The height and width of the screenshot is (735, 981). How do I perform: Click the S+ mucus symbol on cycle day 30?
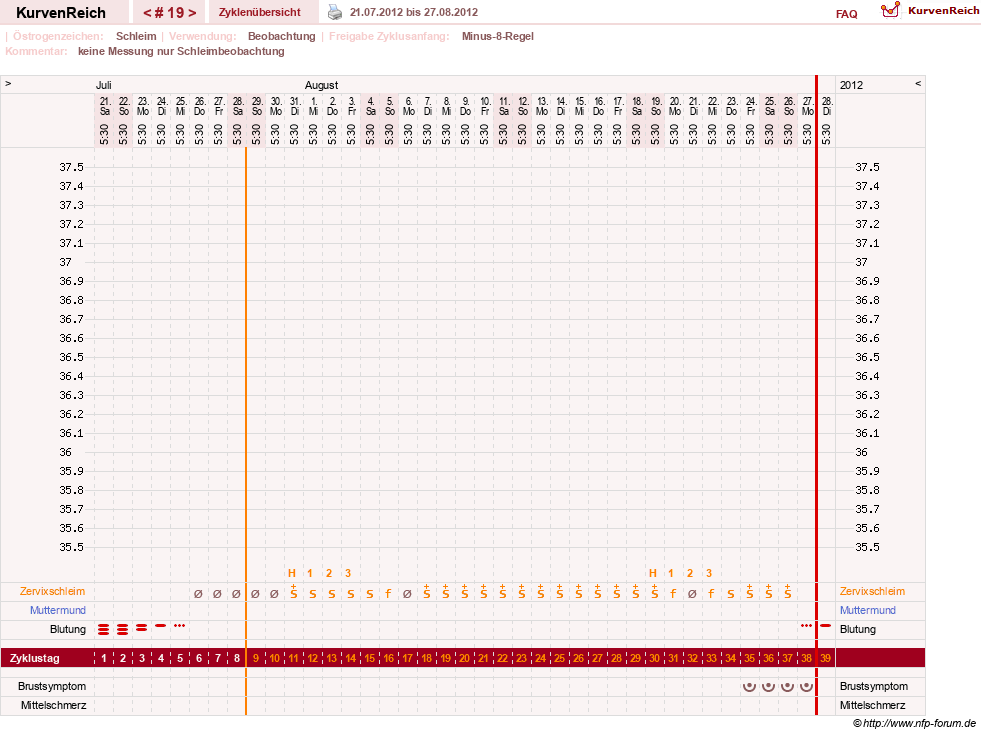pyautogui.click(x=654, y=592)
